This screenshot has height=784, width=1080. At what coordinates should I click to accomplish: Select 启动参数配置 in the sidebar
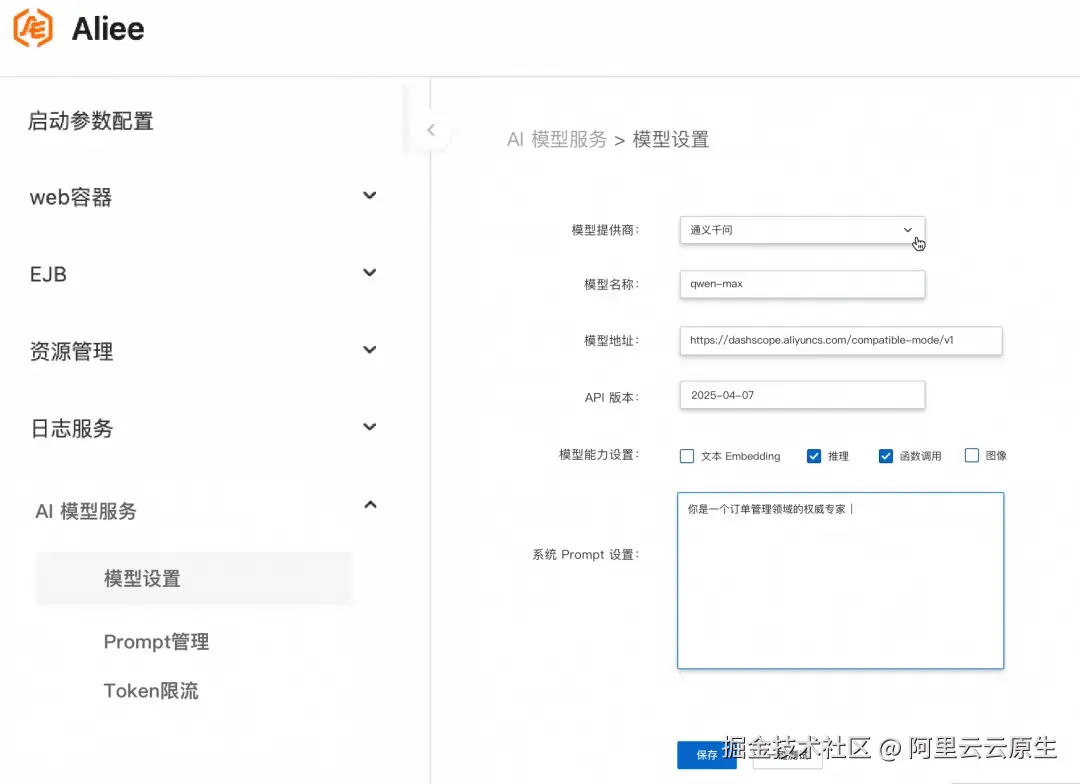point(91,120)
